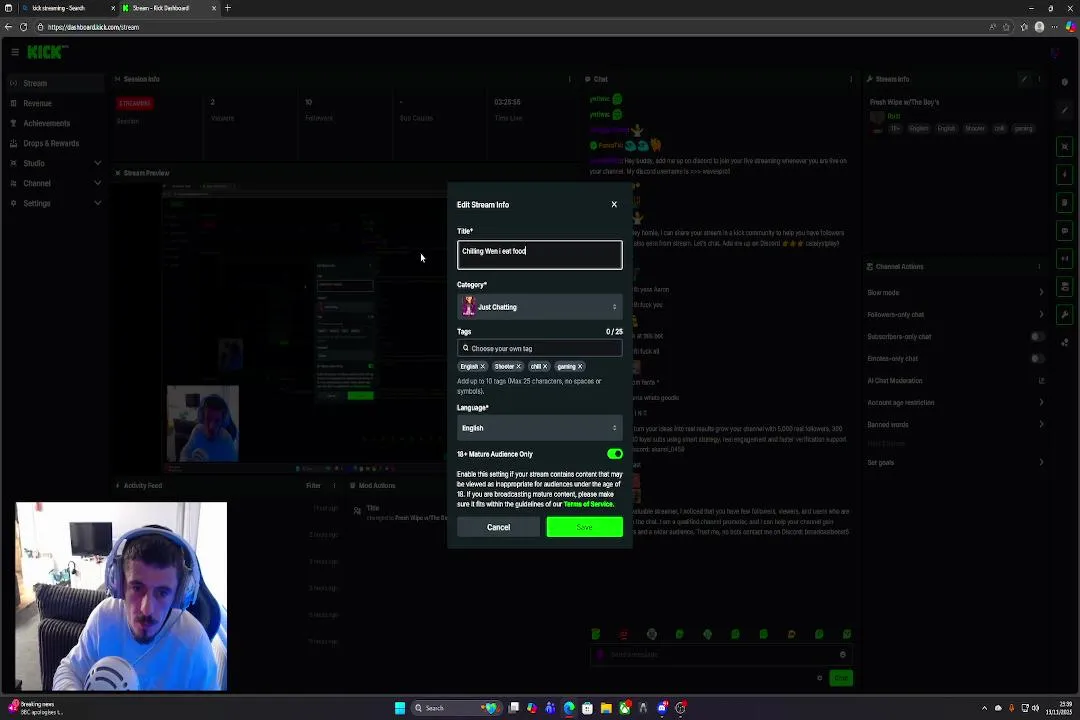Add page to favorites with star icon
This screenshot has height=720, width=1080.
click(x=1006, y=27)
